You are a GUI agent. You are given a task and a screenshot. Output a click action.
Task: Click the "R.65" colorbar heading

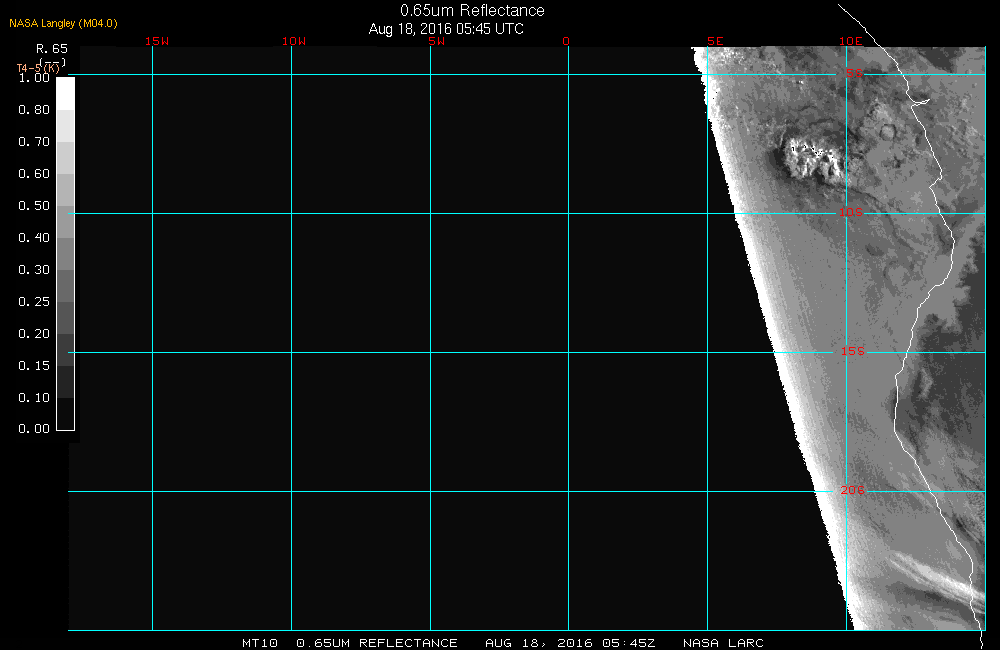click(x=52, y=48)
